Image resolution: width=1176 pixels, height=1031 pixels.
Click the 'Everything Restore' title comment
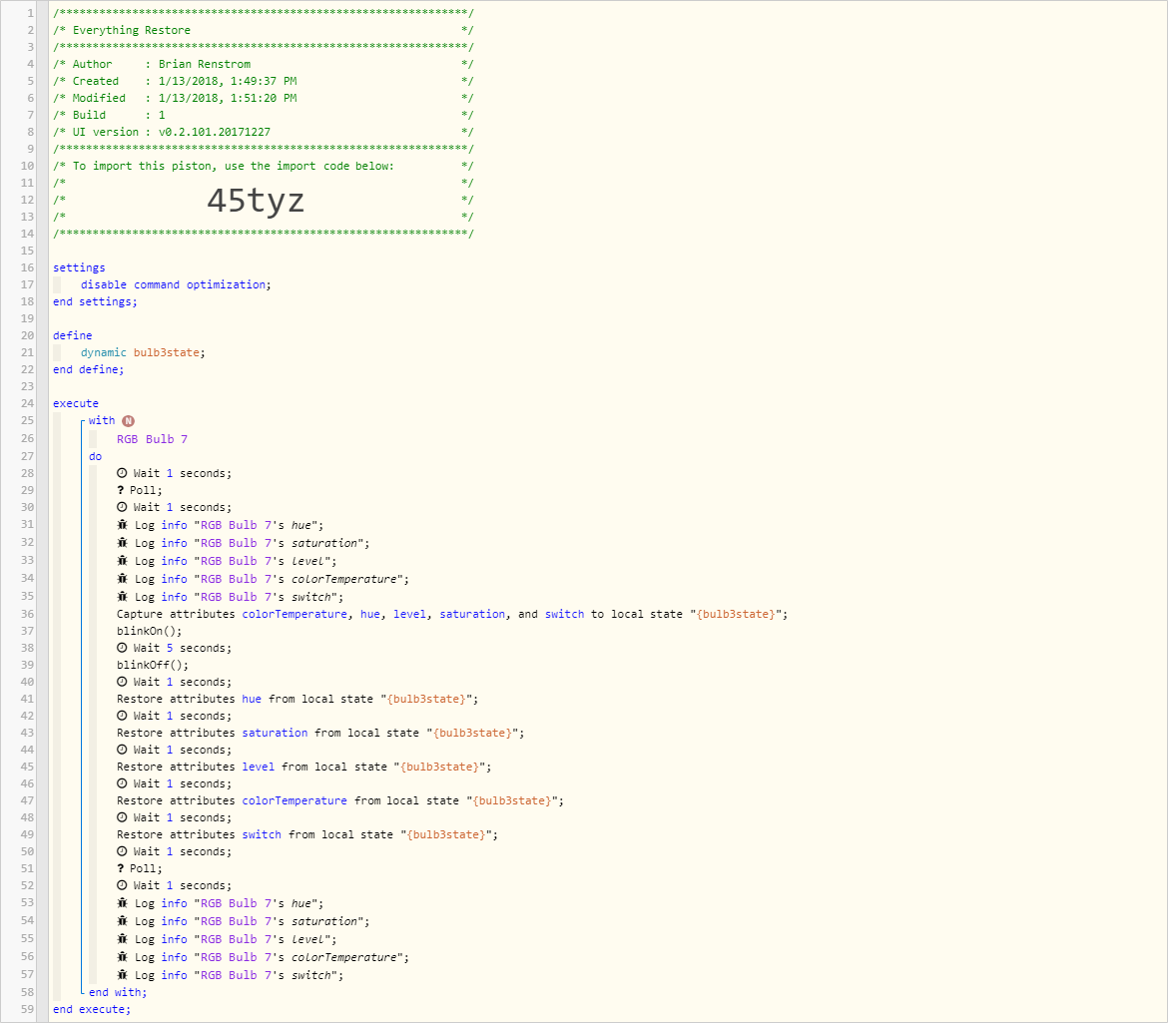coord(264,30)
